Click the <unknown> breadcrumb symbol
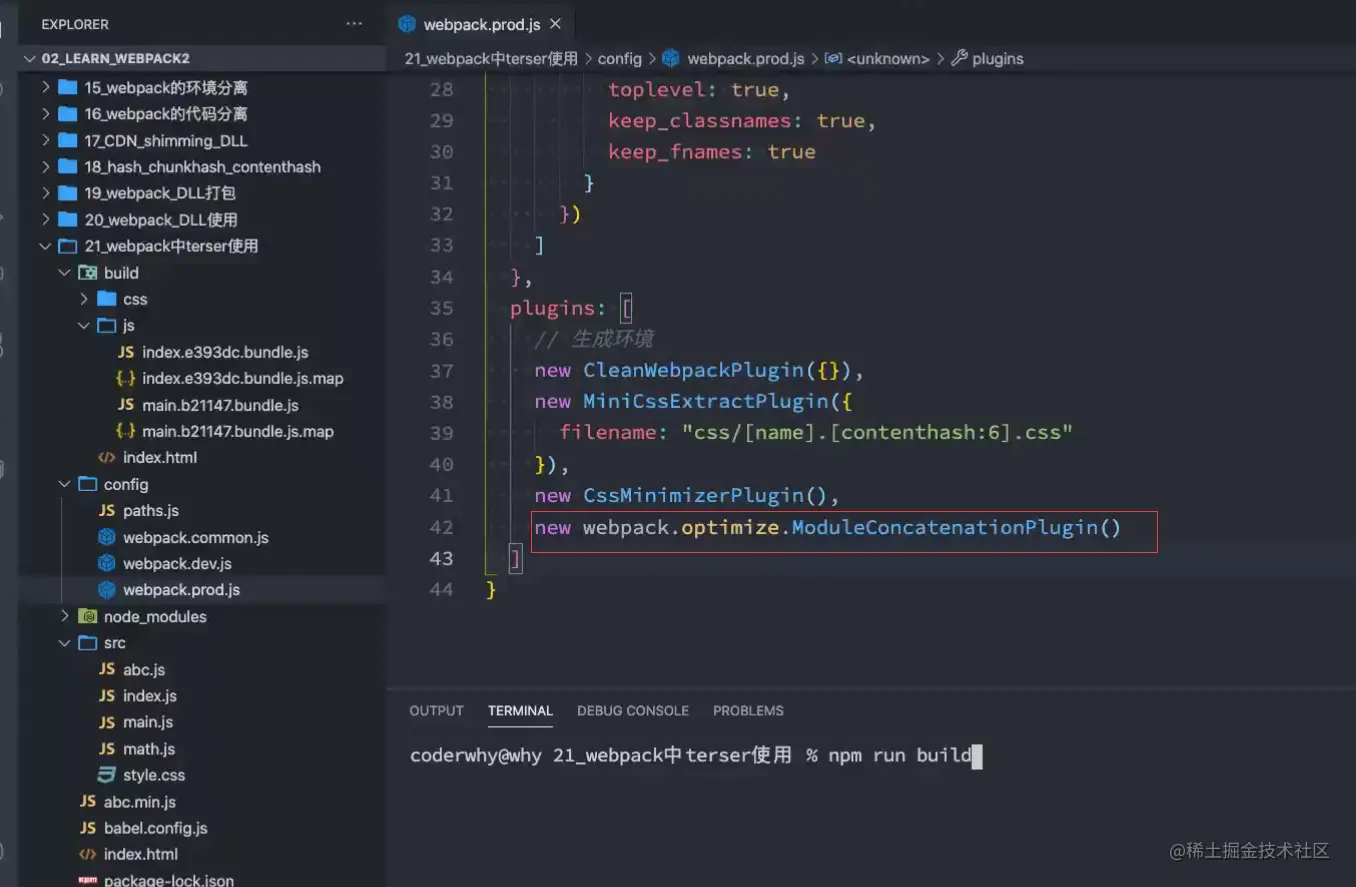1356x887 pixels. pos(878,58)
